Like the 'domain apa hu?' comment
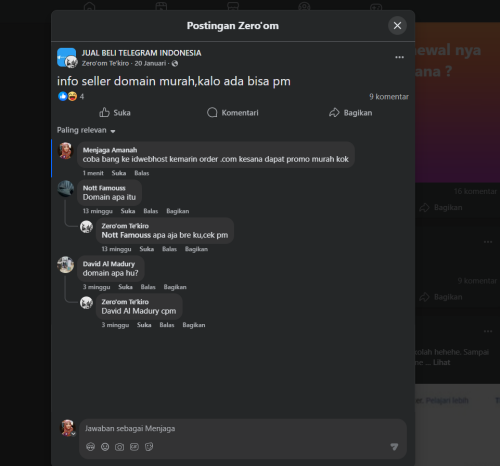The width and height of the screenshot is (500, 466). tap(125, 287)
